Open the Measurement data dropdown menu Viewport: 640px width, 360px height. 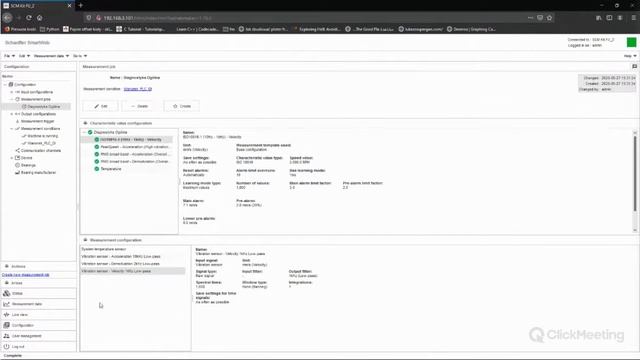[x=51, y=56]
